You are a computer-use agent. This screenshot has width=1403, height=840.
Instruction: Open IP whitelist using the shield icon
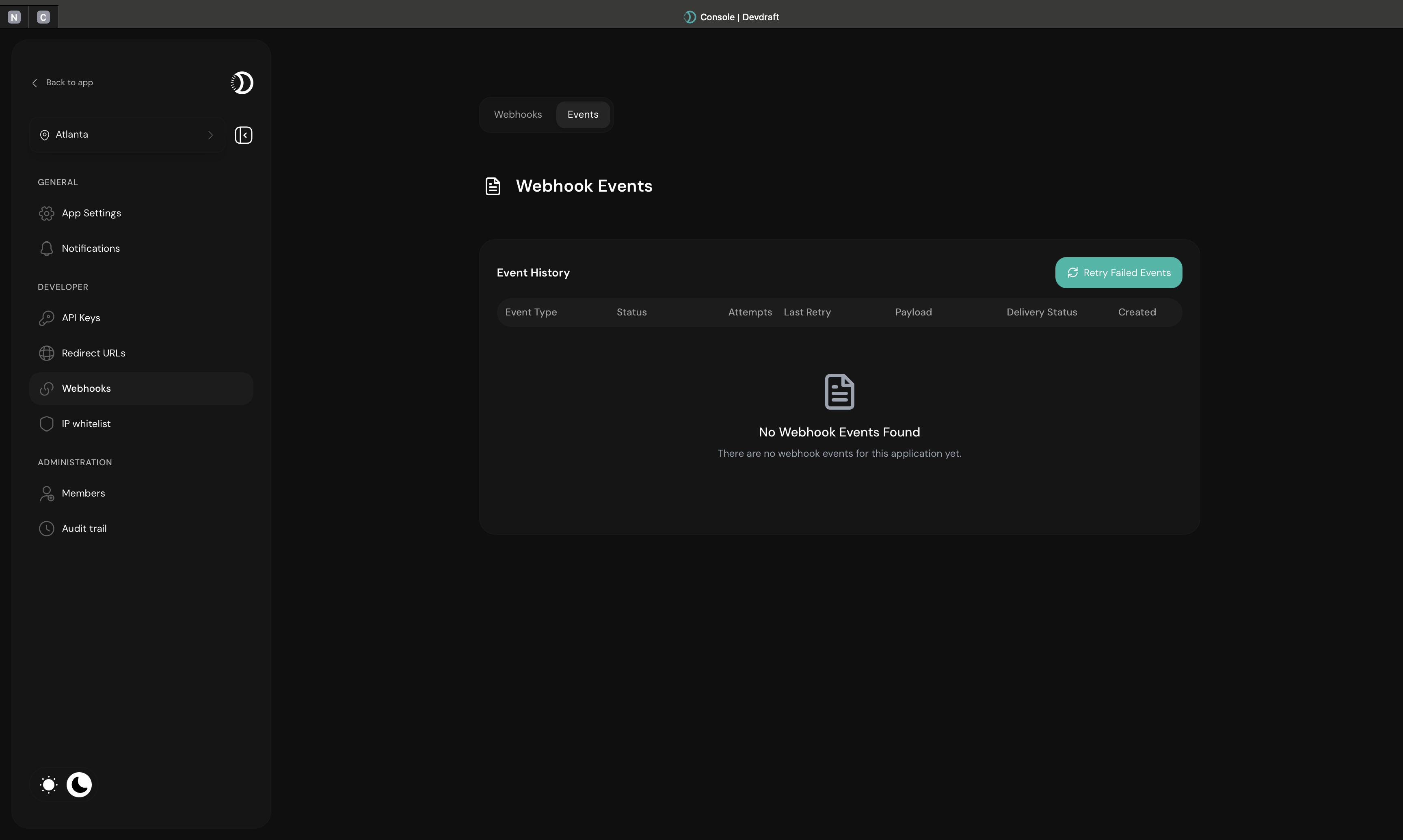point(46,423)
